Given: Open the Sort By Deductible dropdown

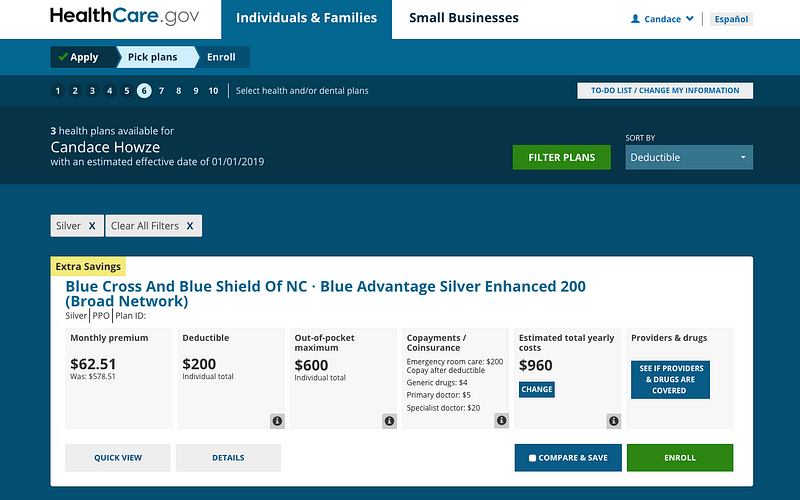Looking at the screenshot, I should [689, 157].
